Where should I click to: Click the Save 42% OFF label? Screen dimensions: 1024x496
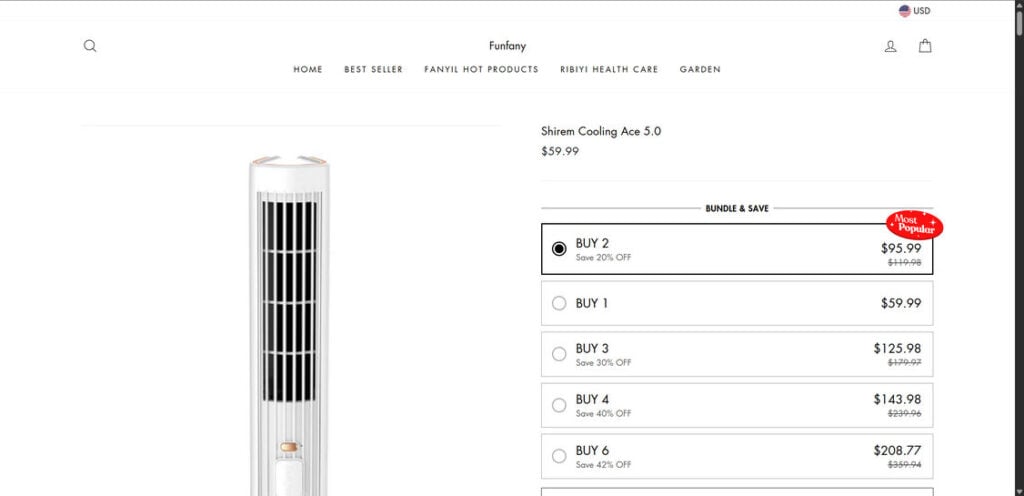point(603,465)
